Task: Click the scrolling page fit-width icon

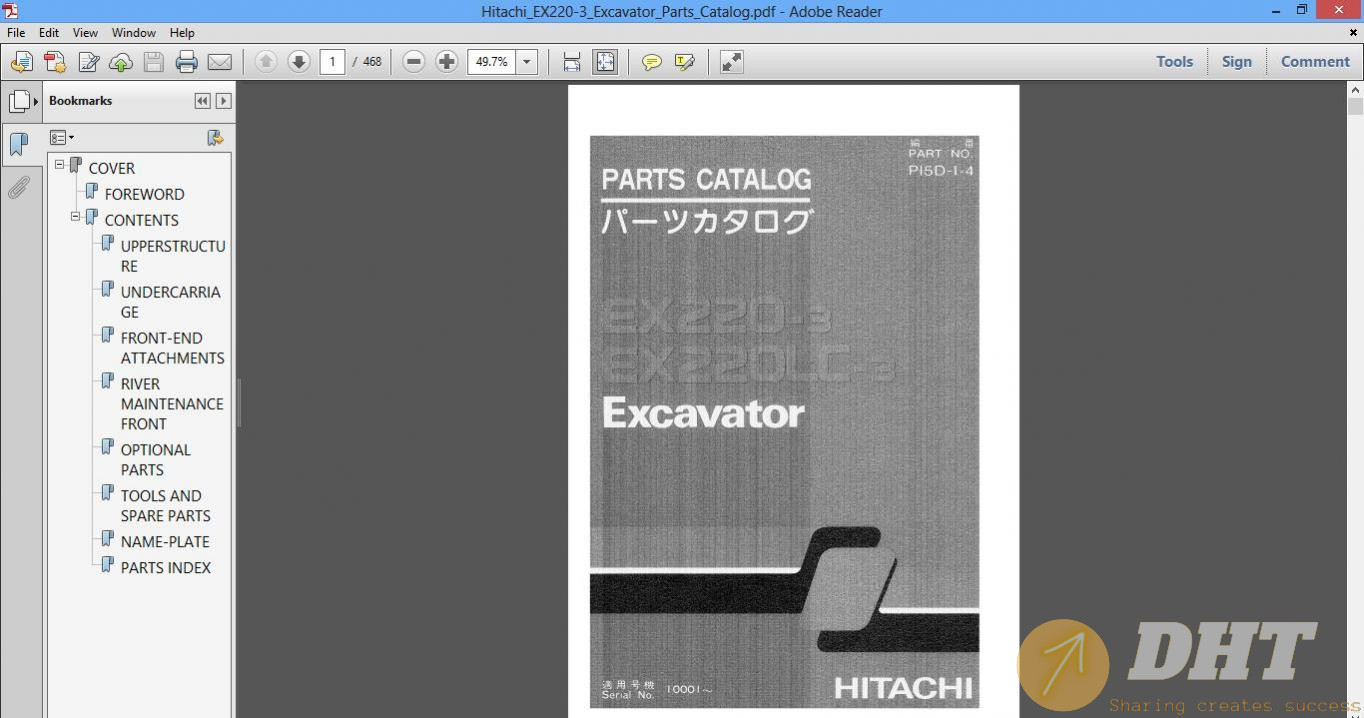Action: tap(572, 62)
